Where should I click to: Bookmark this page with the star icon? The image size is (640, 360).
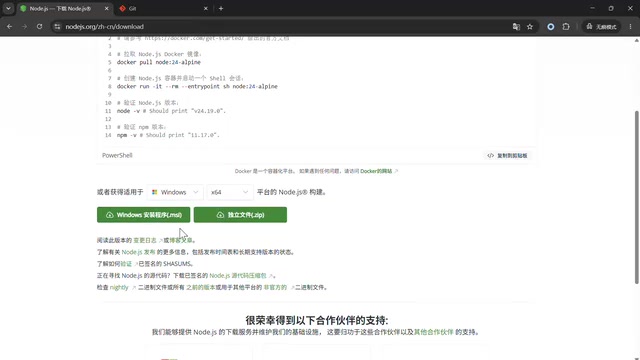(530, 27)
